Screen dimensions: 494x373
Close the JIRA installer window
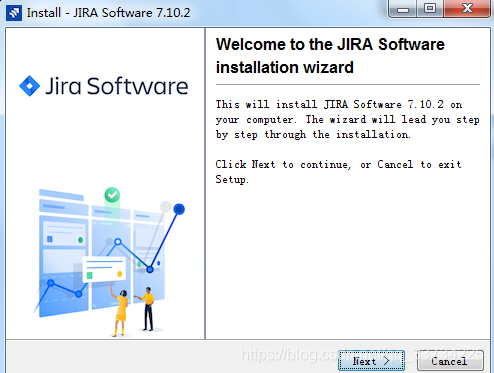point(467,8)
